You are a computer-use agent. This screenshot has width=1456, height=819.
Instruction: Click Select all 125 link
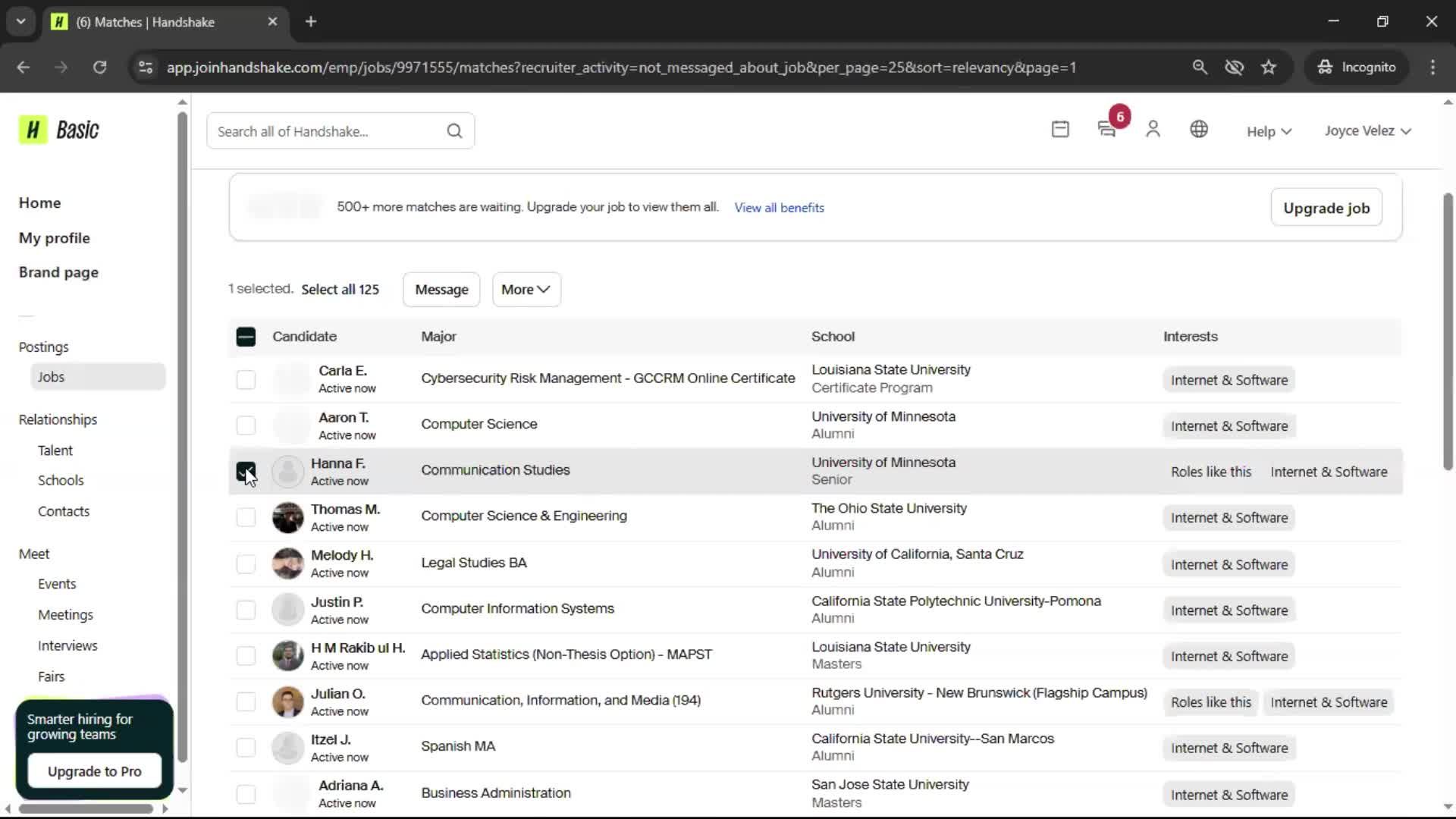[x=340, y=290]
